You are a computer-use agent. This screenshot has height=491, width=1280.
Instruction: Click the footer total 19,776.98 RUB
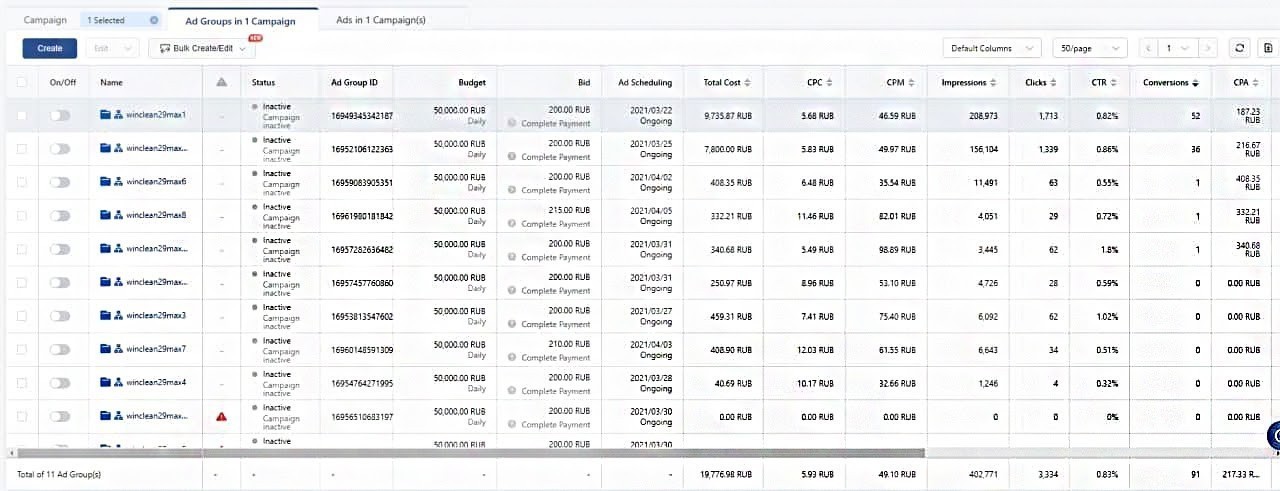[726, 474]
